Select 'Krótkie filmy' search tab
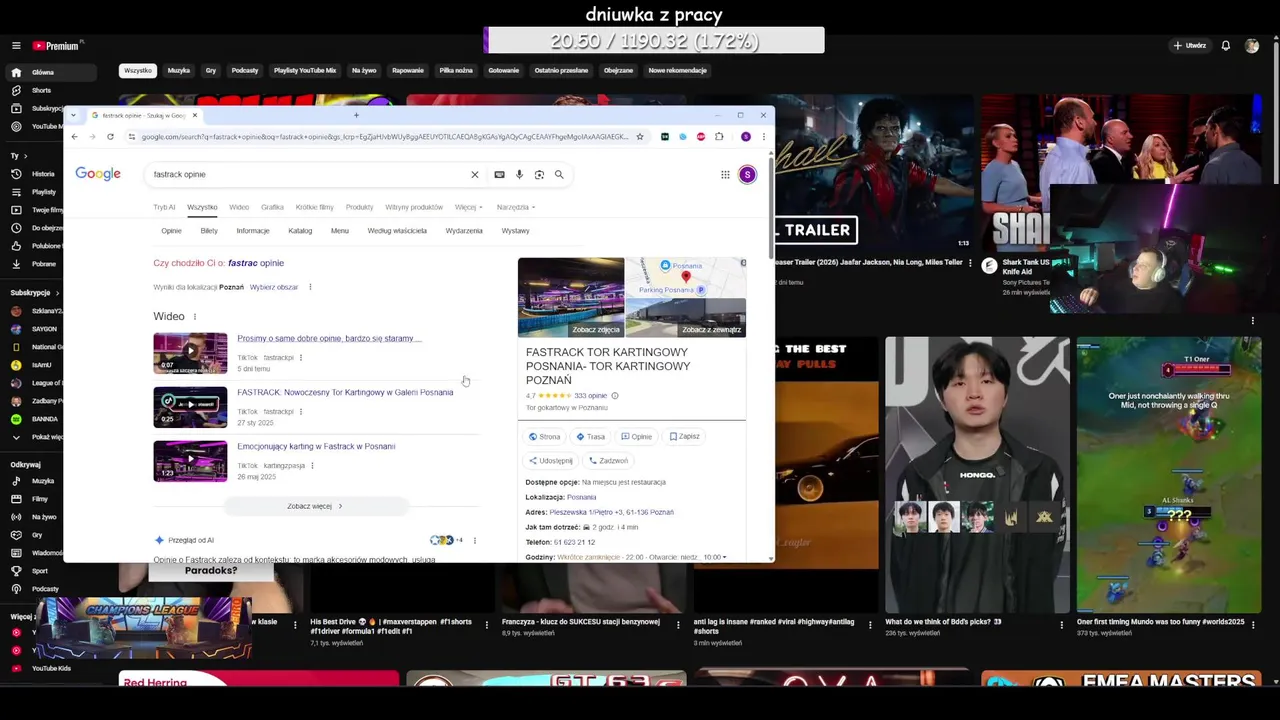 [x=315, y=207]
